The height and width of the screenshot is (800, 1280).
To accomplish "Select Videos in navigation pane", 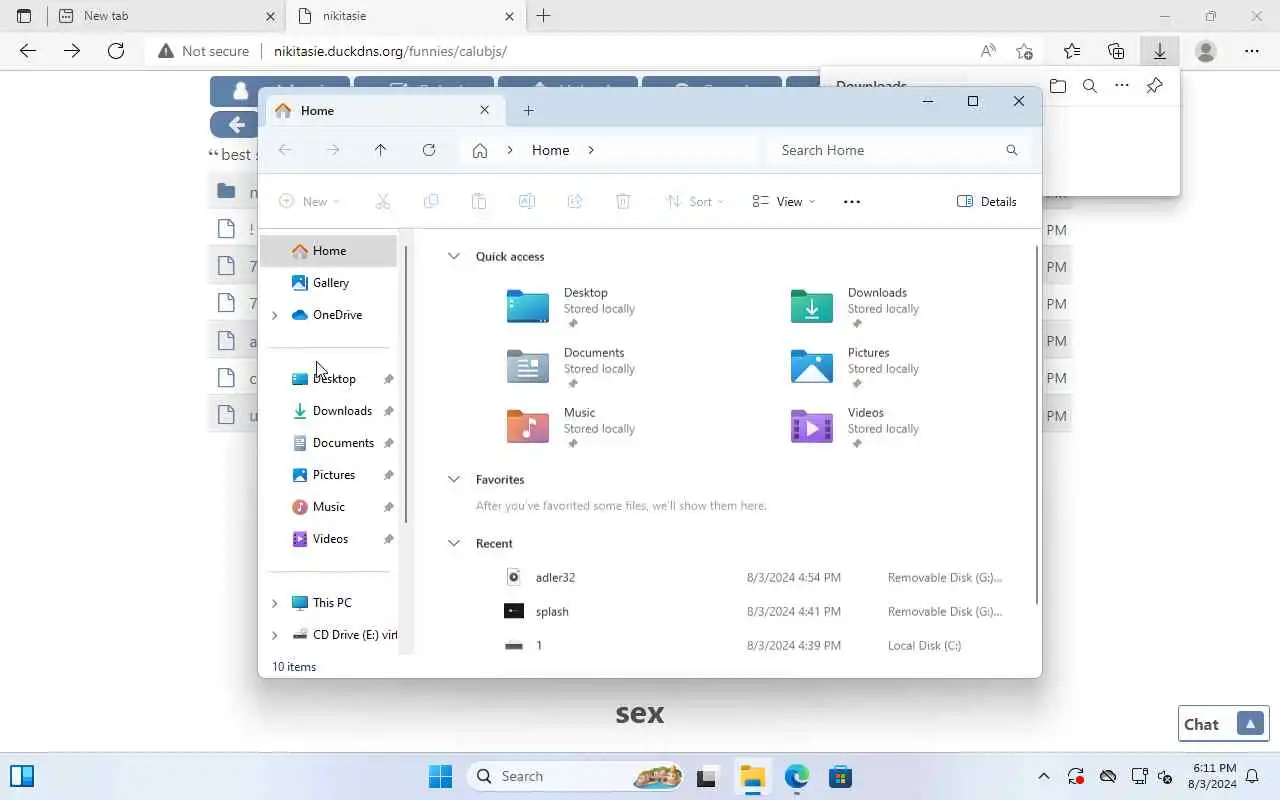I will click(x=330, y=539).
